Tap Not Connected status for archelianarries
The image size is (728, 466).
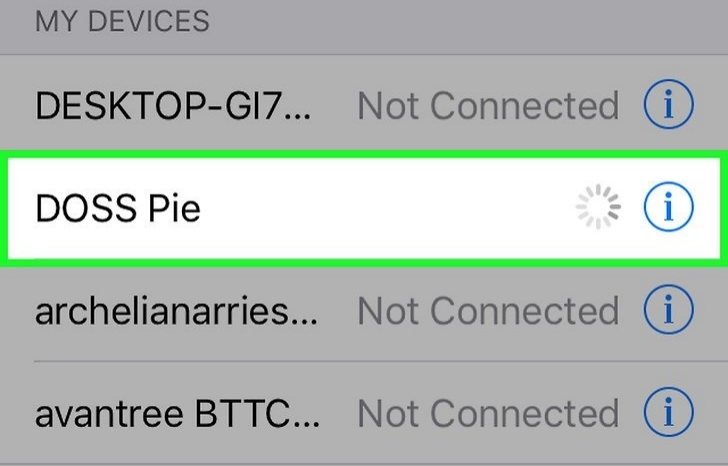[x=488, y=311]
